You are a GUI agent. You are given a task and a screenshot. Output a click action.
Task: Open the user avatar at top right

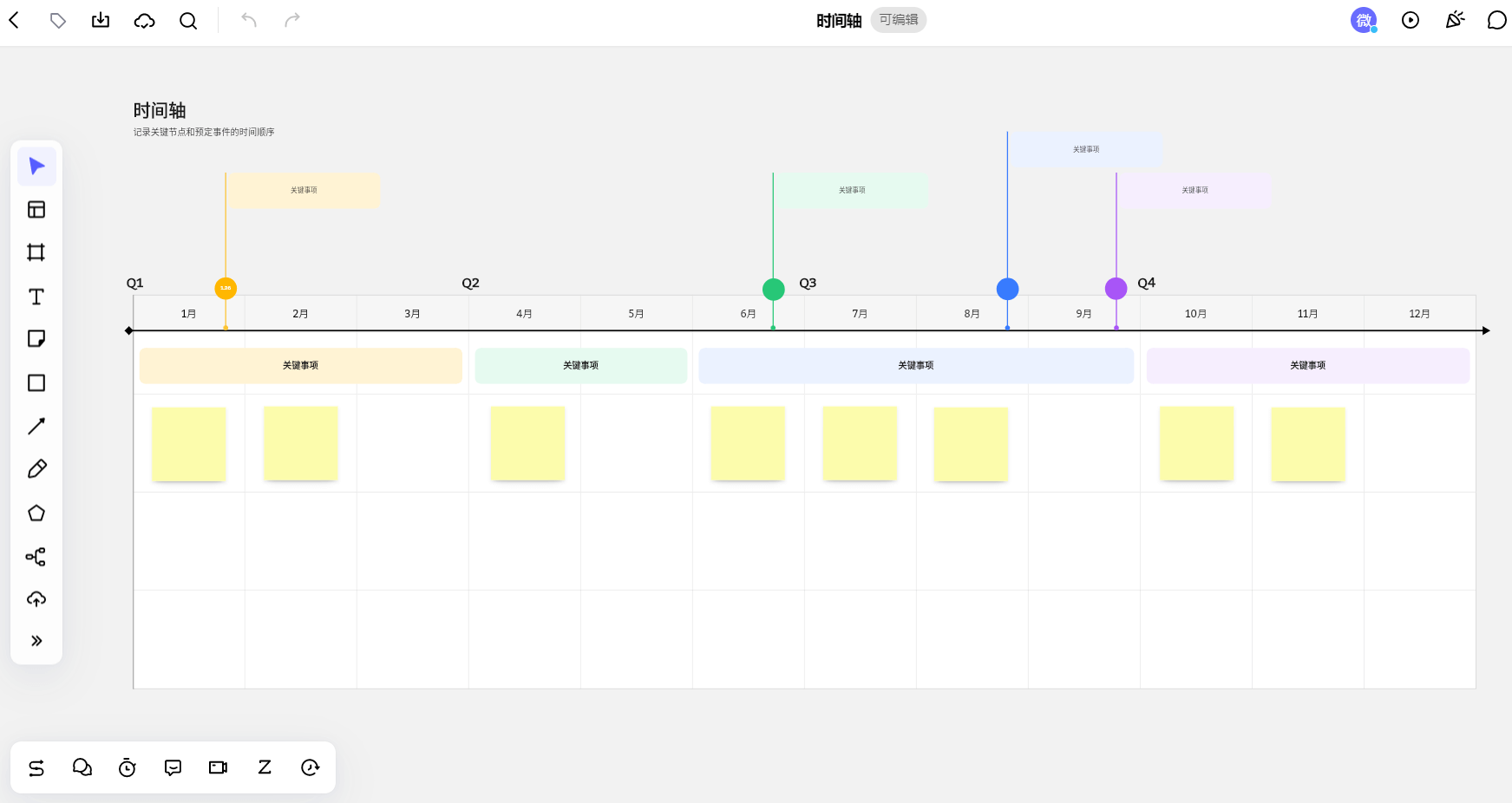pos(1364,20)
